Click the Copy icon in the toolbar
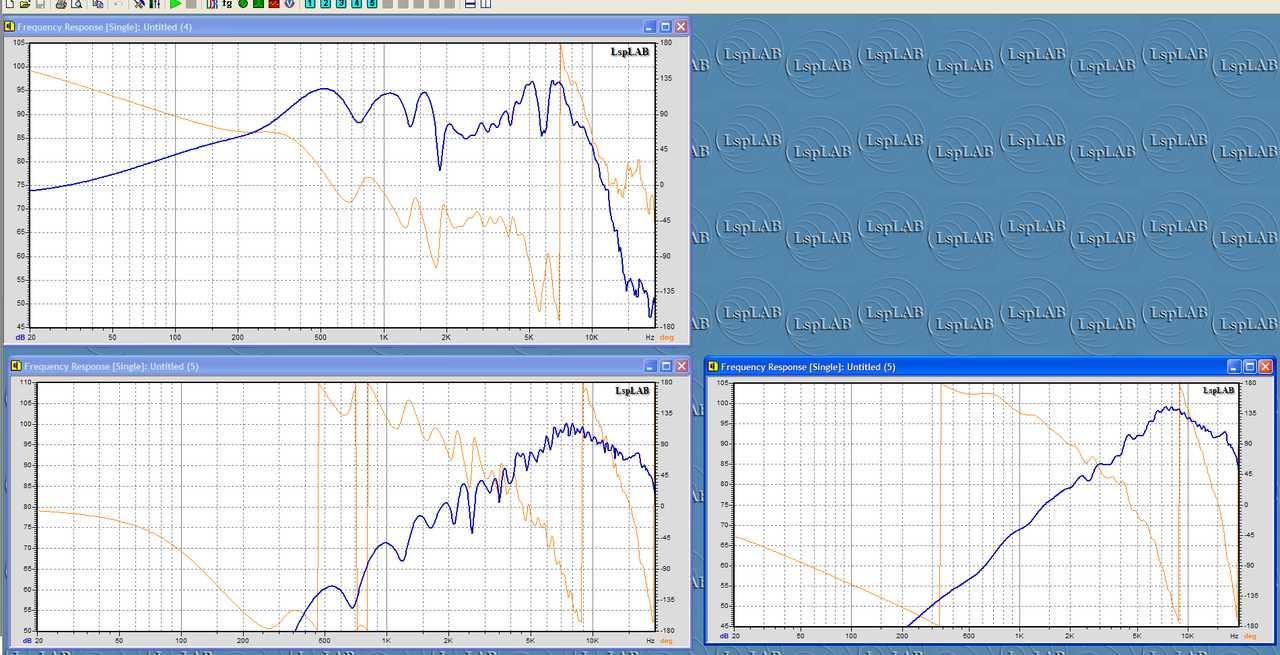This screenshot has height=655, width=1280. pos(98,4)
